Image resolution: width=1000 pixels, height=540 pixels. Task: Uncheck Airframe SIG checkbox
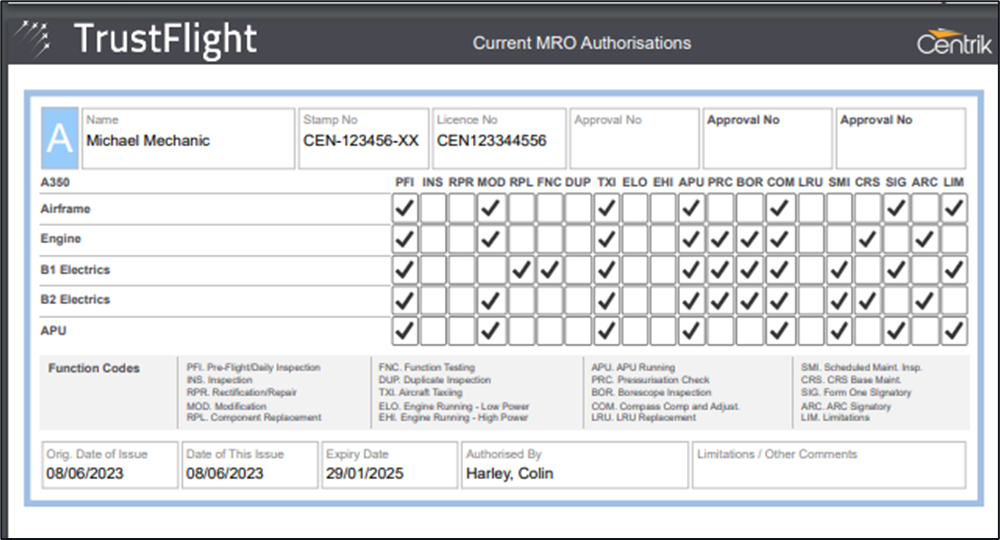(897, 209)
